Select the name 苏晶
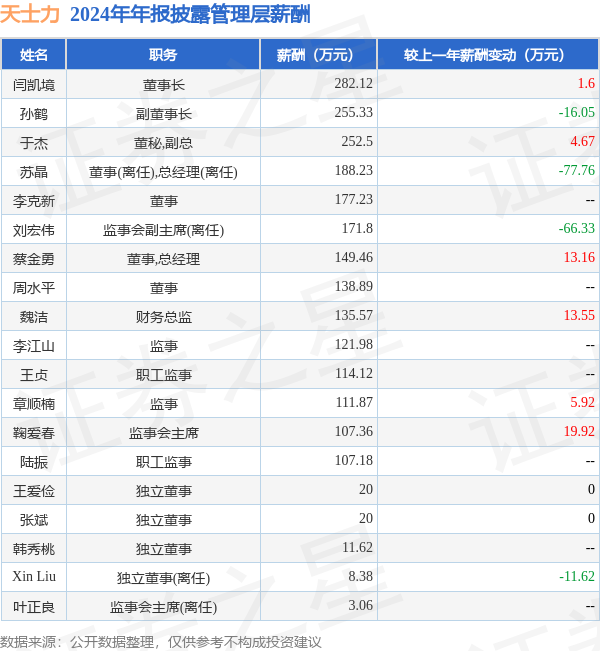 34,172
